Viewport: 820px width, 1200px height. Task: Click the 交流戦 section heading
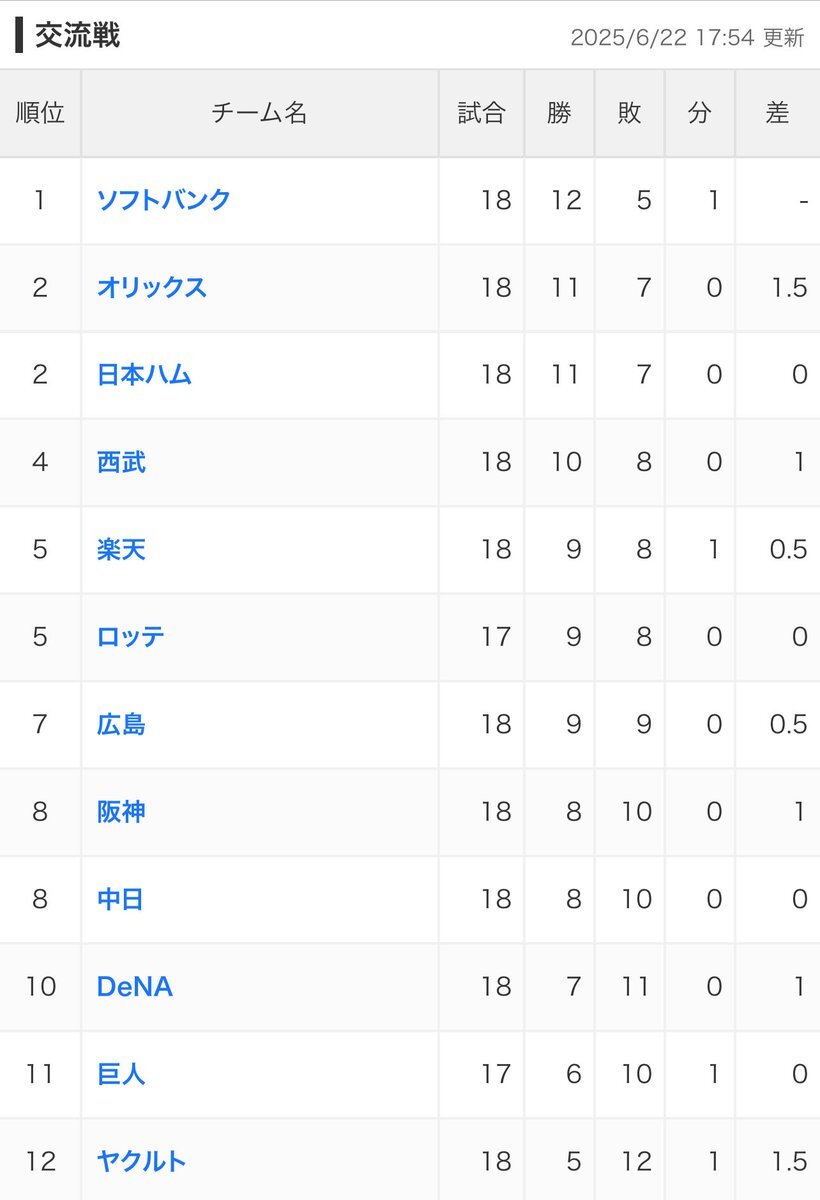[78, 36]
